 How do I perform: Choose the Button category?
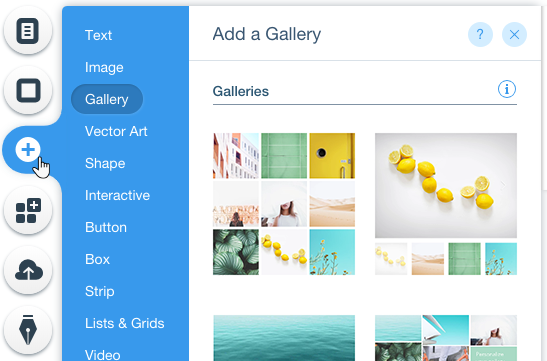106,227
